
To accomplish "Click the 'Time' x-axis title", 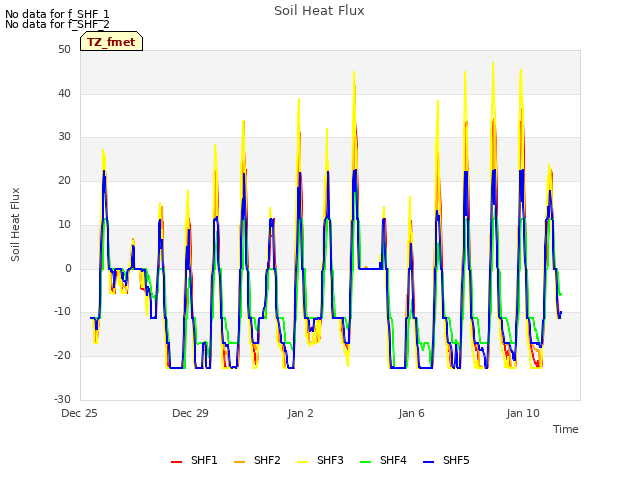I will coord(566,429).
